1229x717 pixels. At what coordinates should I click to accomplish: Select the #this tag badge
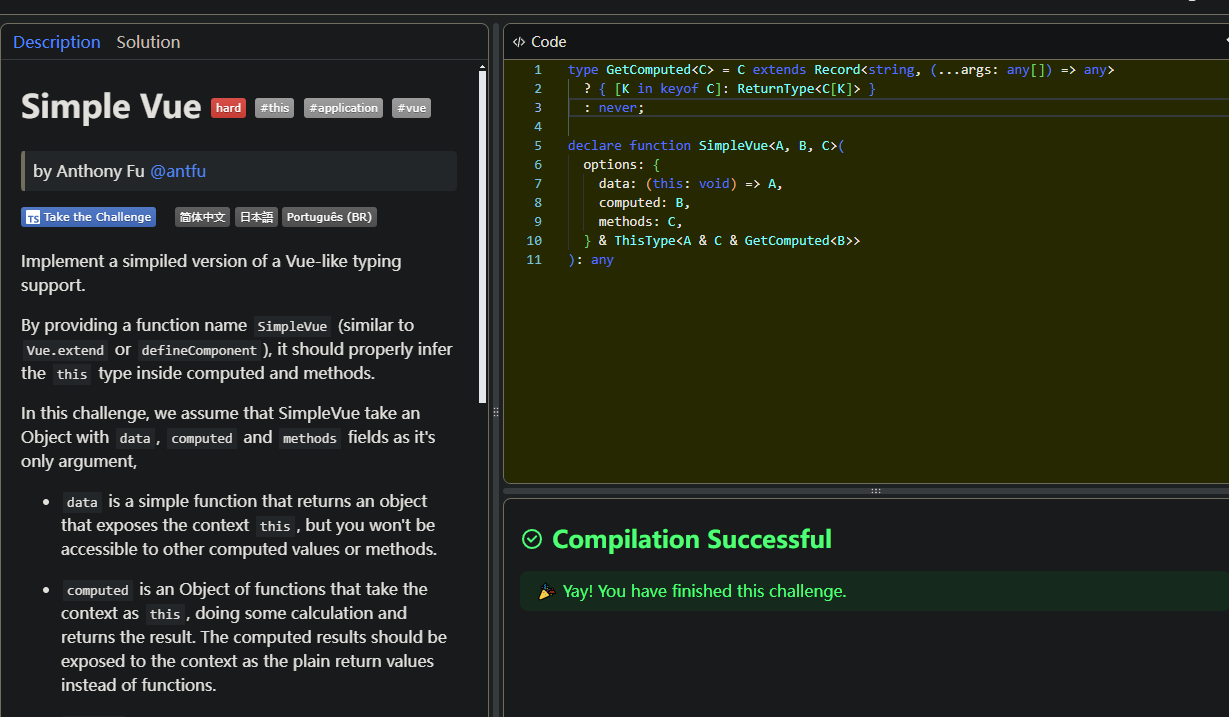pyautogui.click(x=274, y=108)
